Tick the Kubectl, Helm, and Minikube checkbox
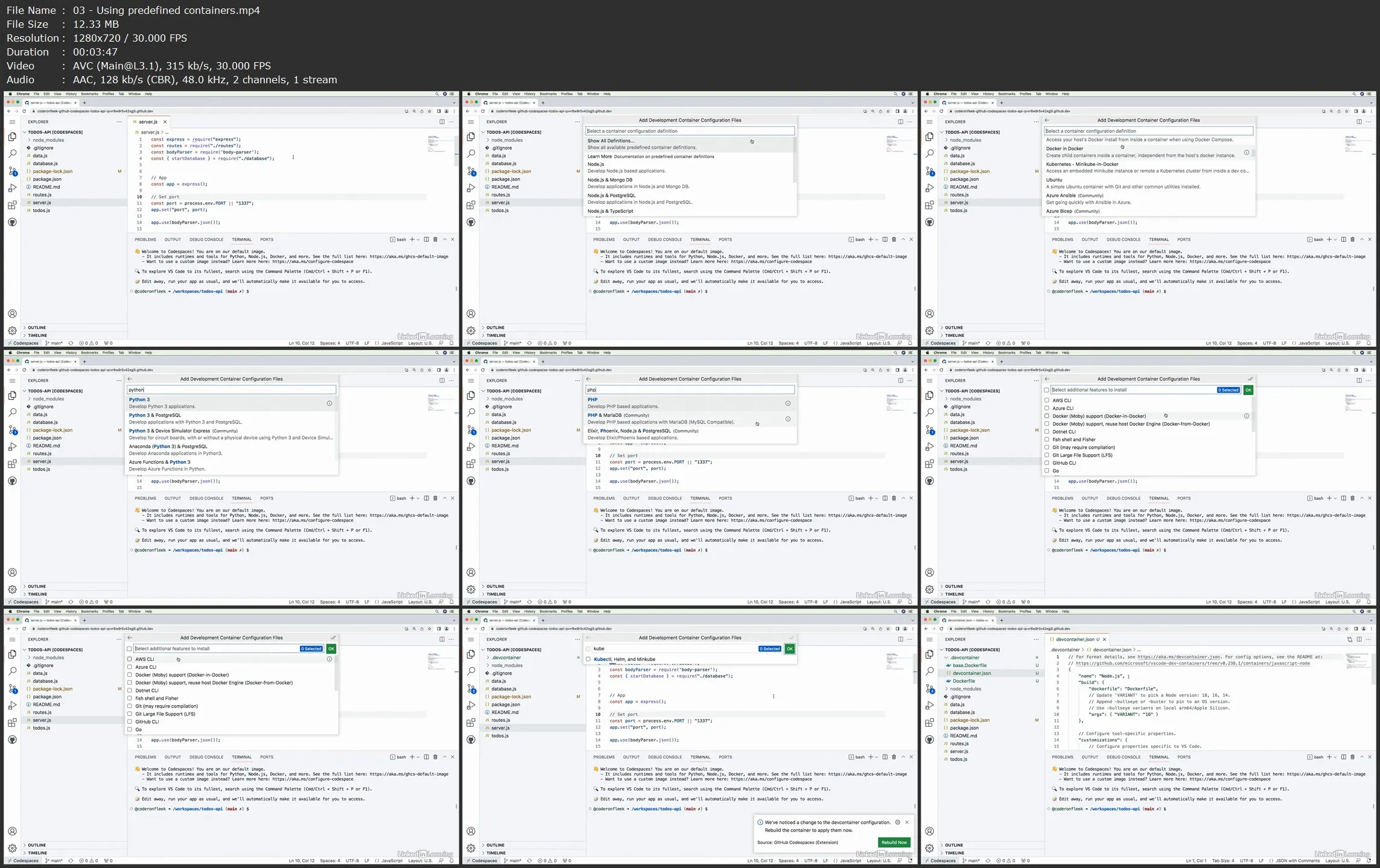 (588, 659)
